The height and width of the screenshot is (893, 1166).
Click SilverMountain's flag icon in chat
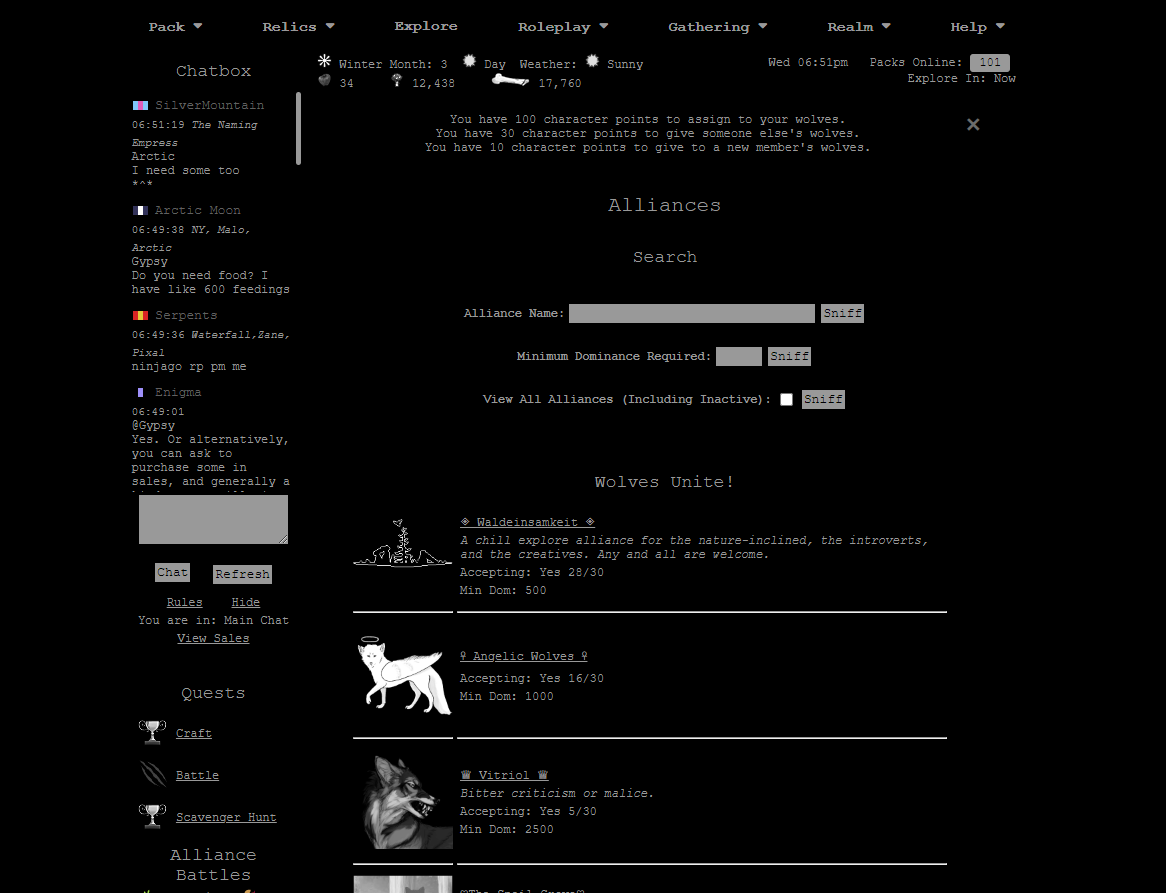point(141,106)
